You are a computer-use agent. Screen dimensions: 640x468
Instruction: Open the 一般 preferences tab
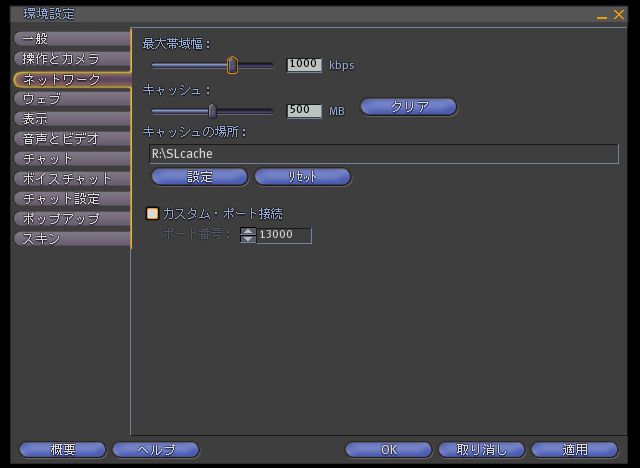(x=72, y=39)
